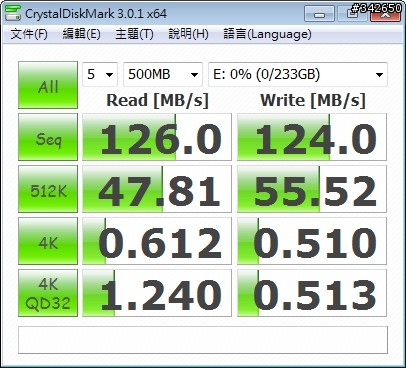Click the 4K write result 0.510
Image resolution: width=406 pixels, height=368 pixels.
click(312, 241)
